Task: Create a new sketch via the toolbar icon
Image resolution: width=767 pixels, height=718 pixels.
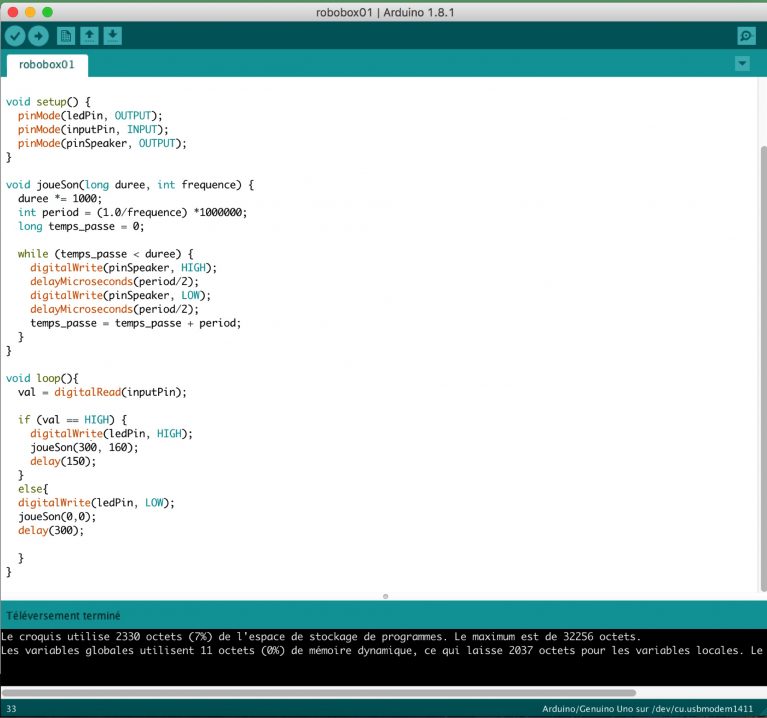Action: point(66,36)
